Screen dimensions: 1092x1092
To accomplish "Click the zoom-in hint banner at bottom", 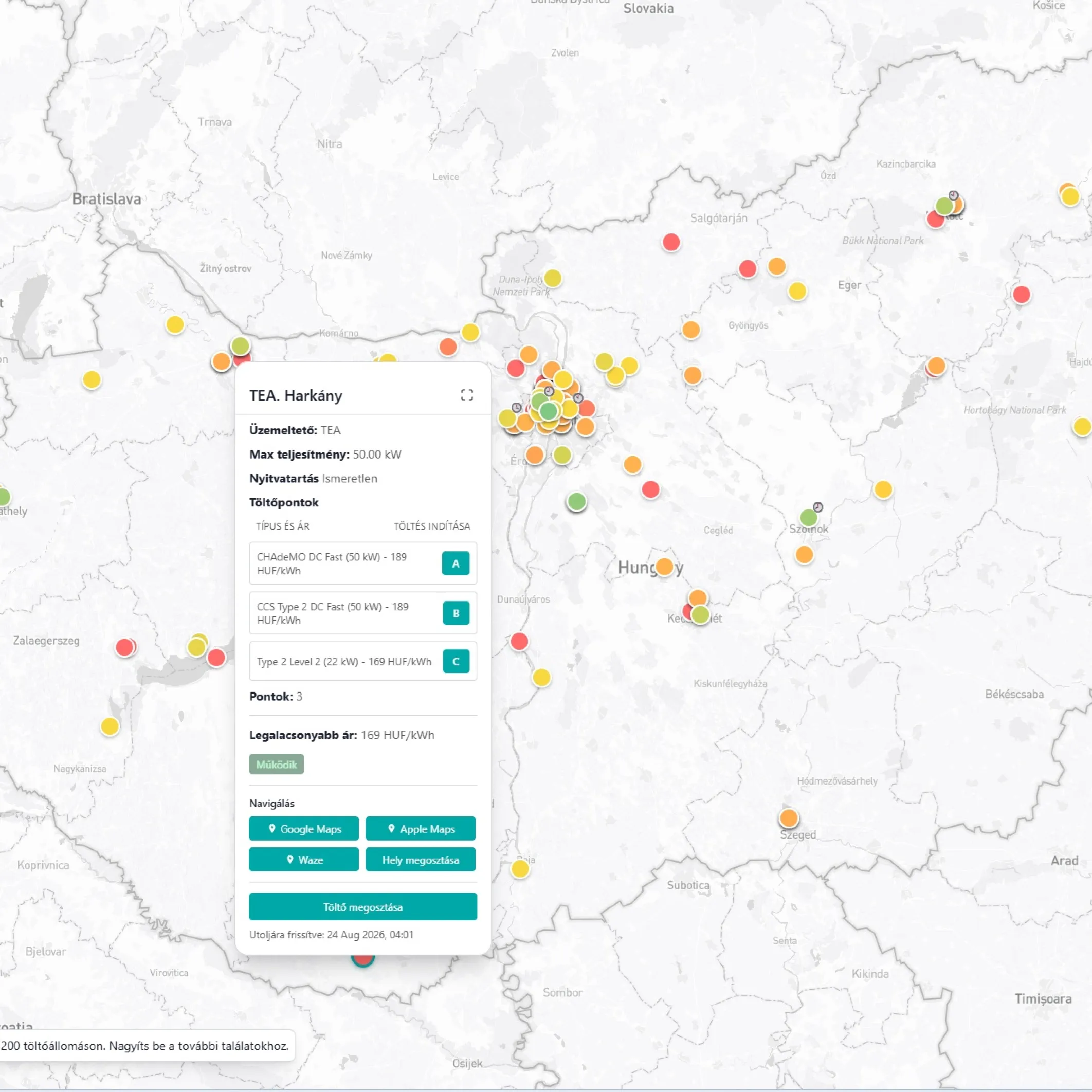I will click(x=146, y=1045).
